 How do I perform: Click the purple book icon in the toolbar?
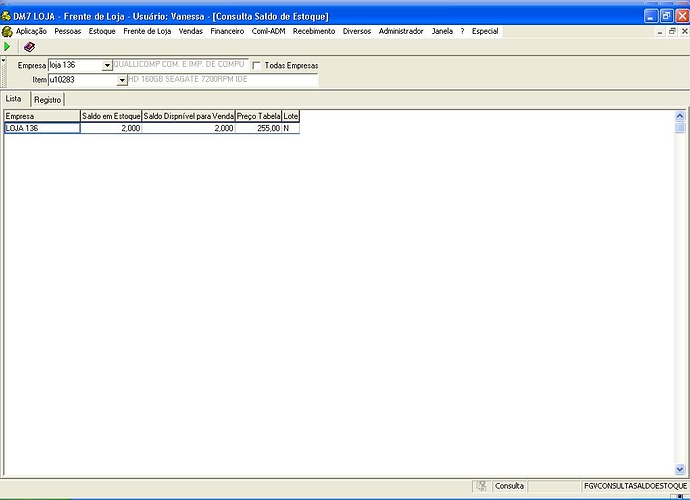click(x=29, y=47)
